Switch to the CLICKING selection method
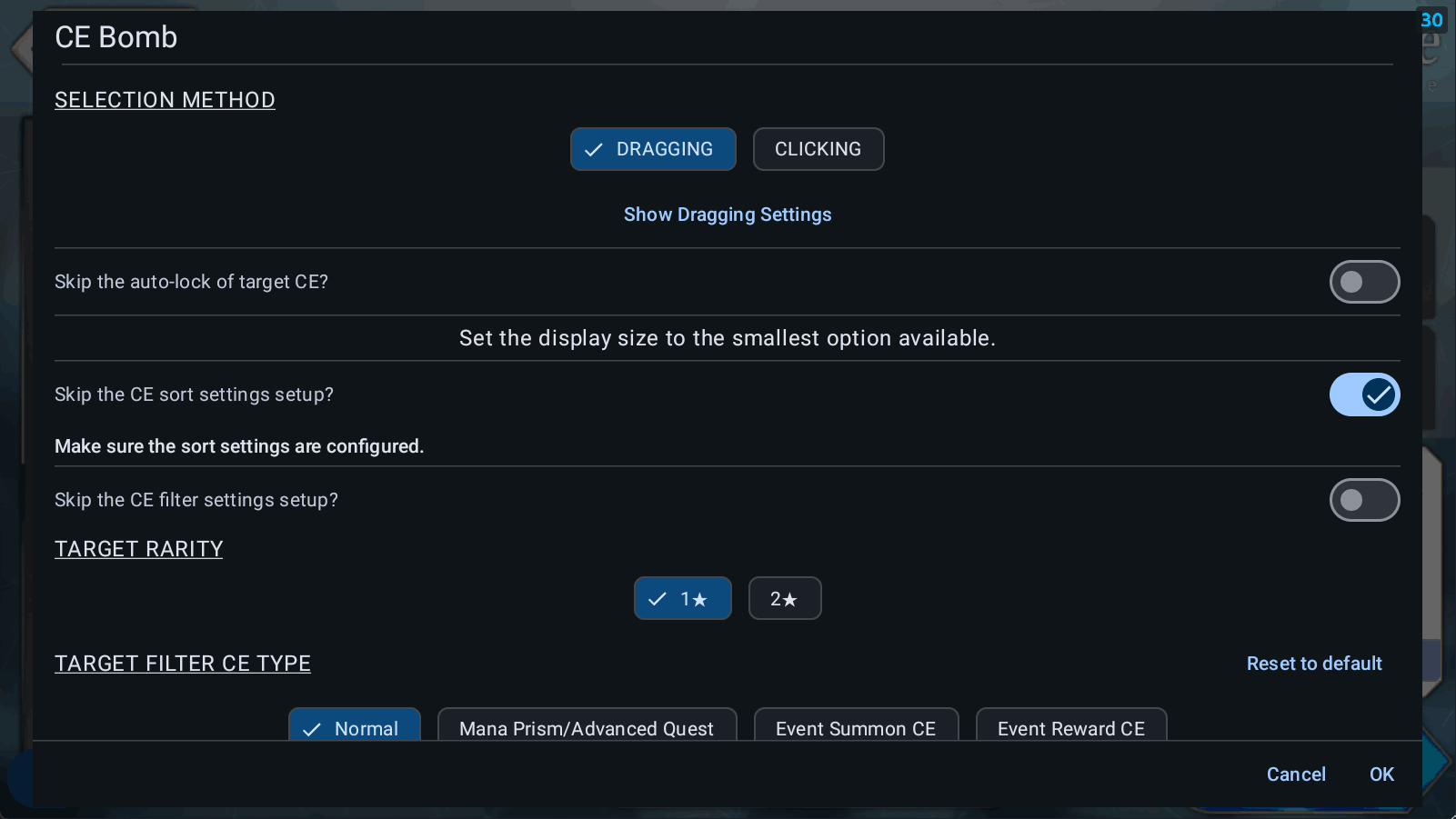1456x819 pixels. pyautogui.click(x=818, y=149)
